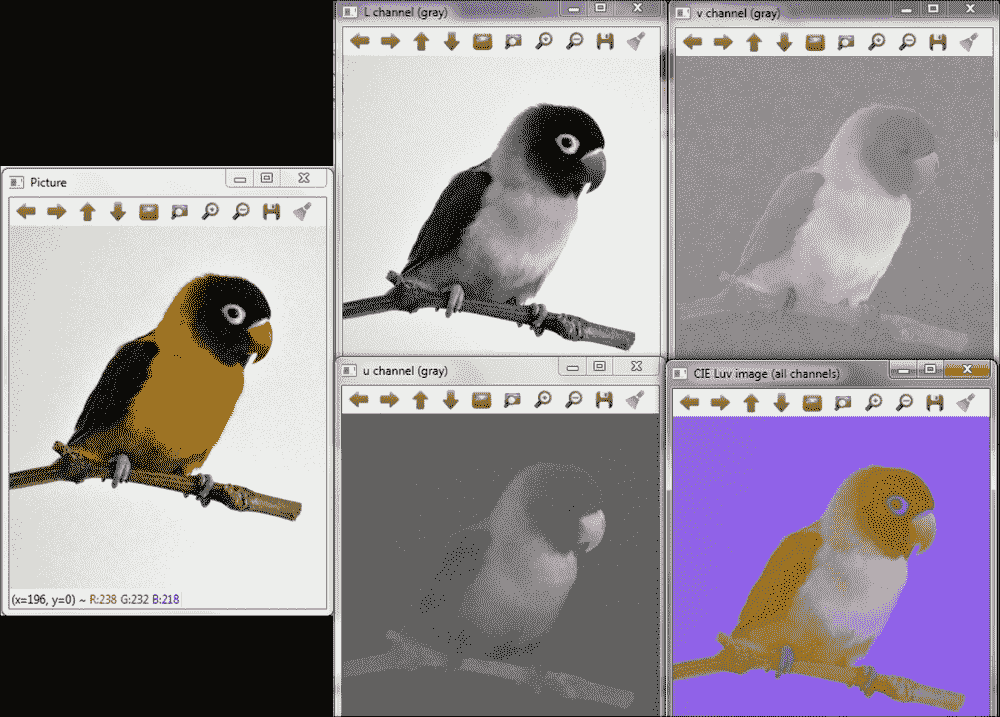This screenshot has height=717, width=1000.
Task: Pan left in the Picture window
Action: click(26, 211)
